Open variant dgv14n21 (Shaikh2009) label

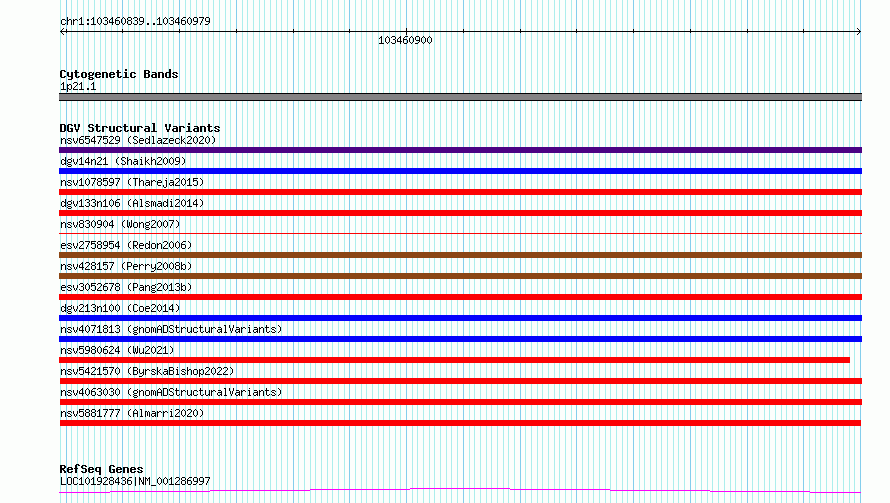pyautogui.click(x=123, y=161)
